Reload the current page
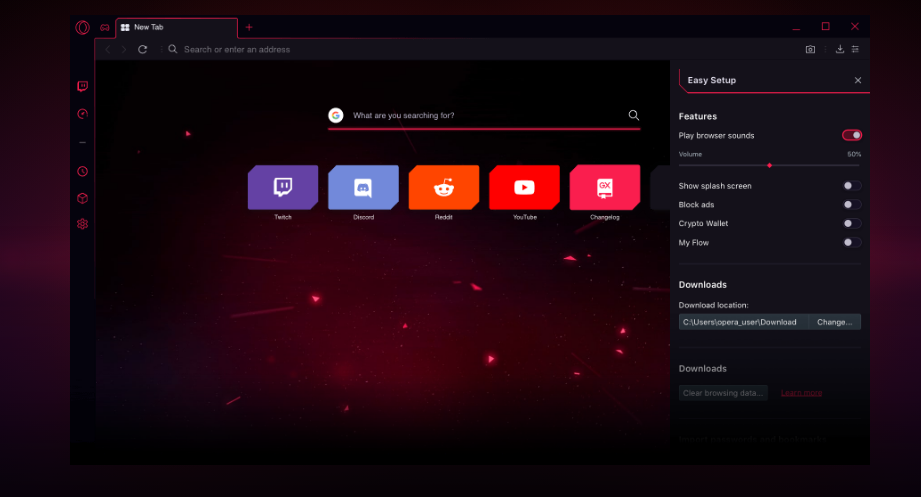Viewport: 921px width, 497px height. click(142, 49)
